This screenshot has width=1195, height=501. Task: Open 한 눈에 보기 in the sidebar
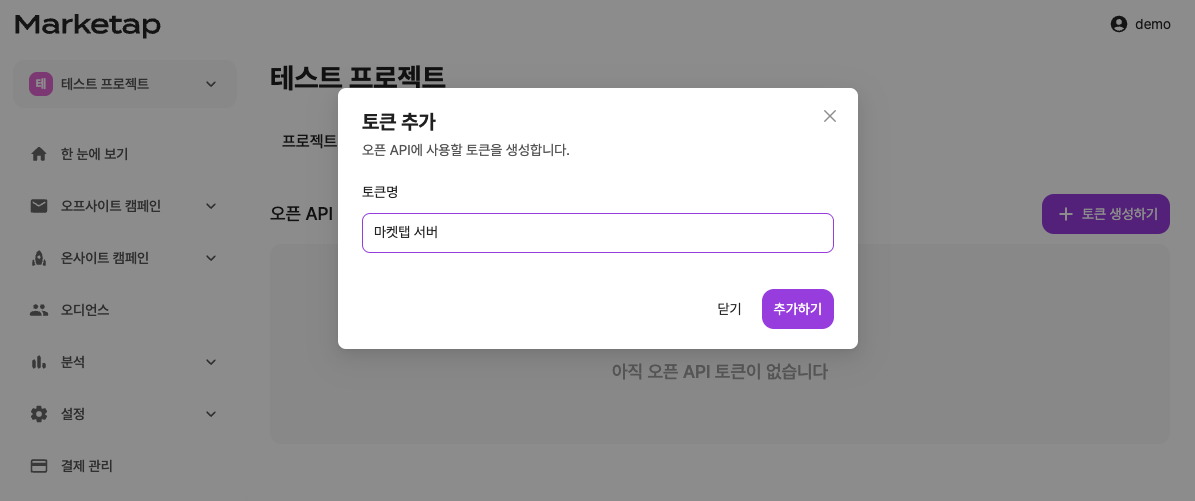(95, 154)
